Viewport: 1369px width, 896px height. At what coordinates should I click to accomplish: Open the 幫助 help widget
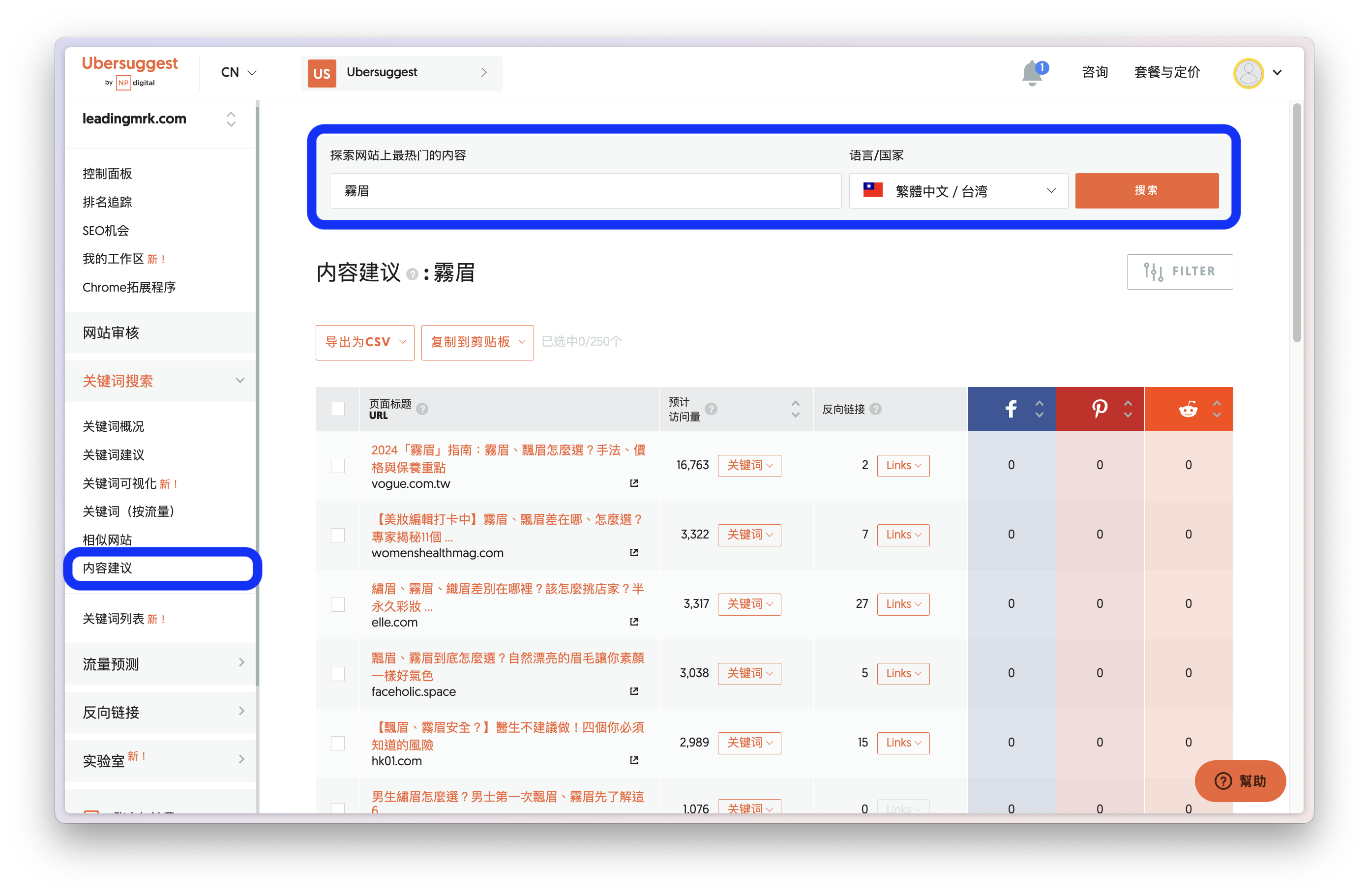(x=1240, y=780)
